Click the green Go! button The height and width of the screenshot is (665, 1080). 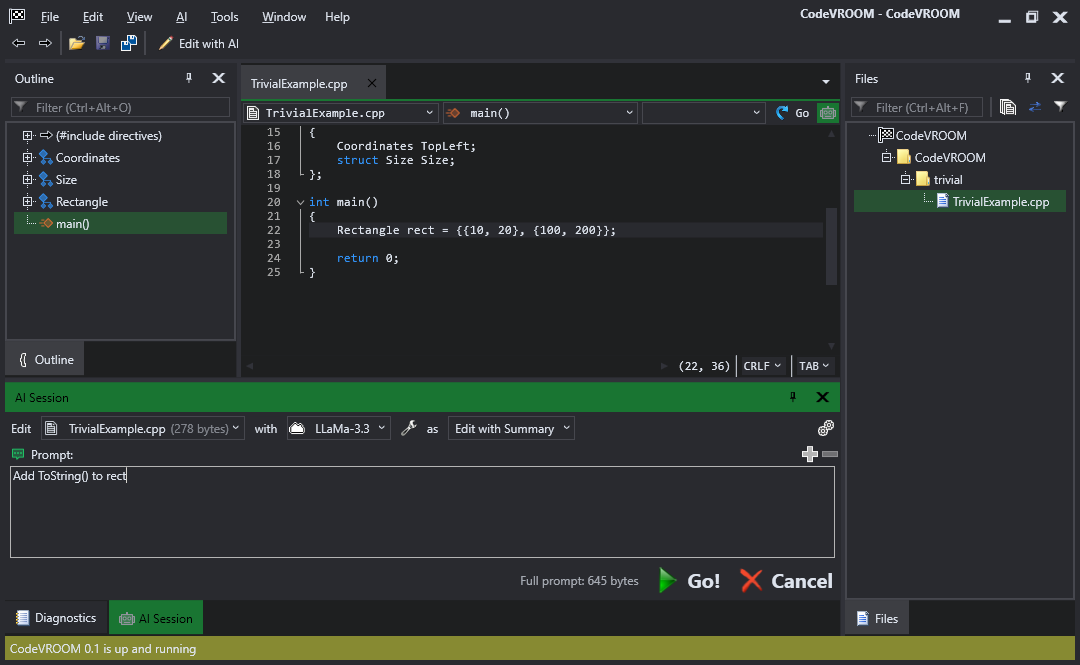click(689, 581)
